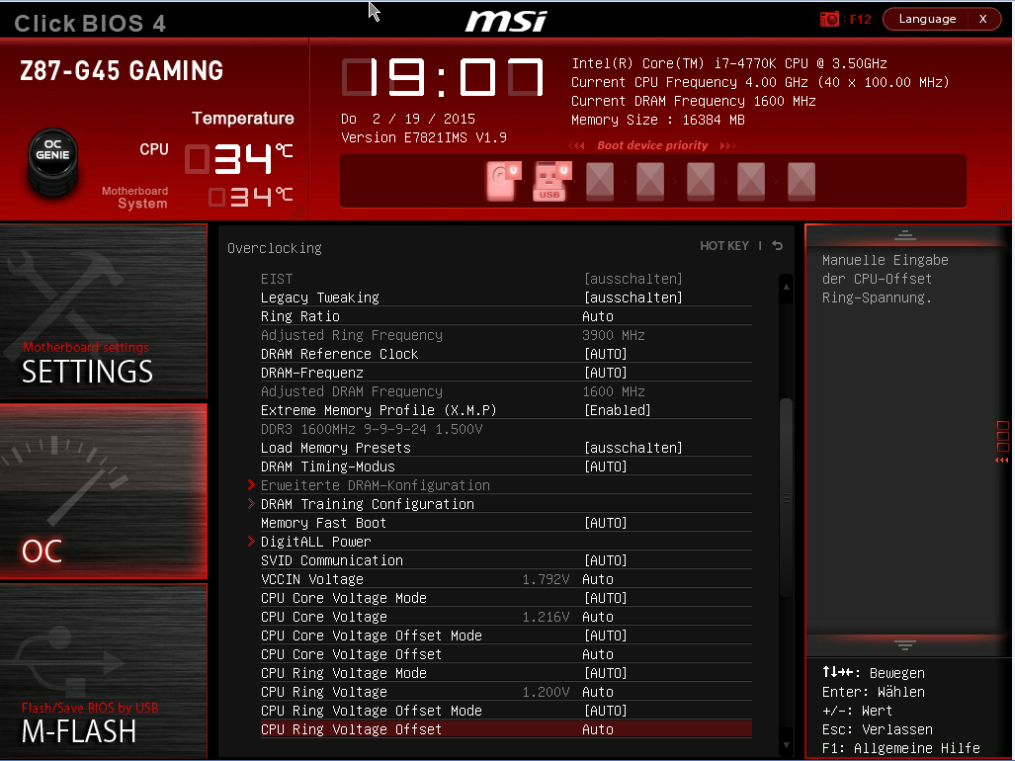This screenshot has height=761, width=1015.
Task: Click the scrollbar down arrow in Overclocking list
Action: tap(786, 745)
